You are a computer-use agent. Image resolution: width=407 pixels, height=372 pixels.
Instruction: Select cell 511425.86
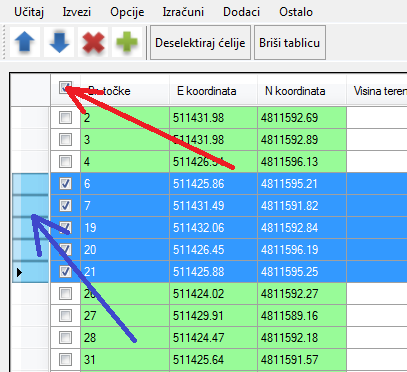pyautogui.click(x=213, y=183)
